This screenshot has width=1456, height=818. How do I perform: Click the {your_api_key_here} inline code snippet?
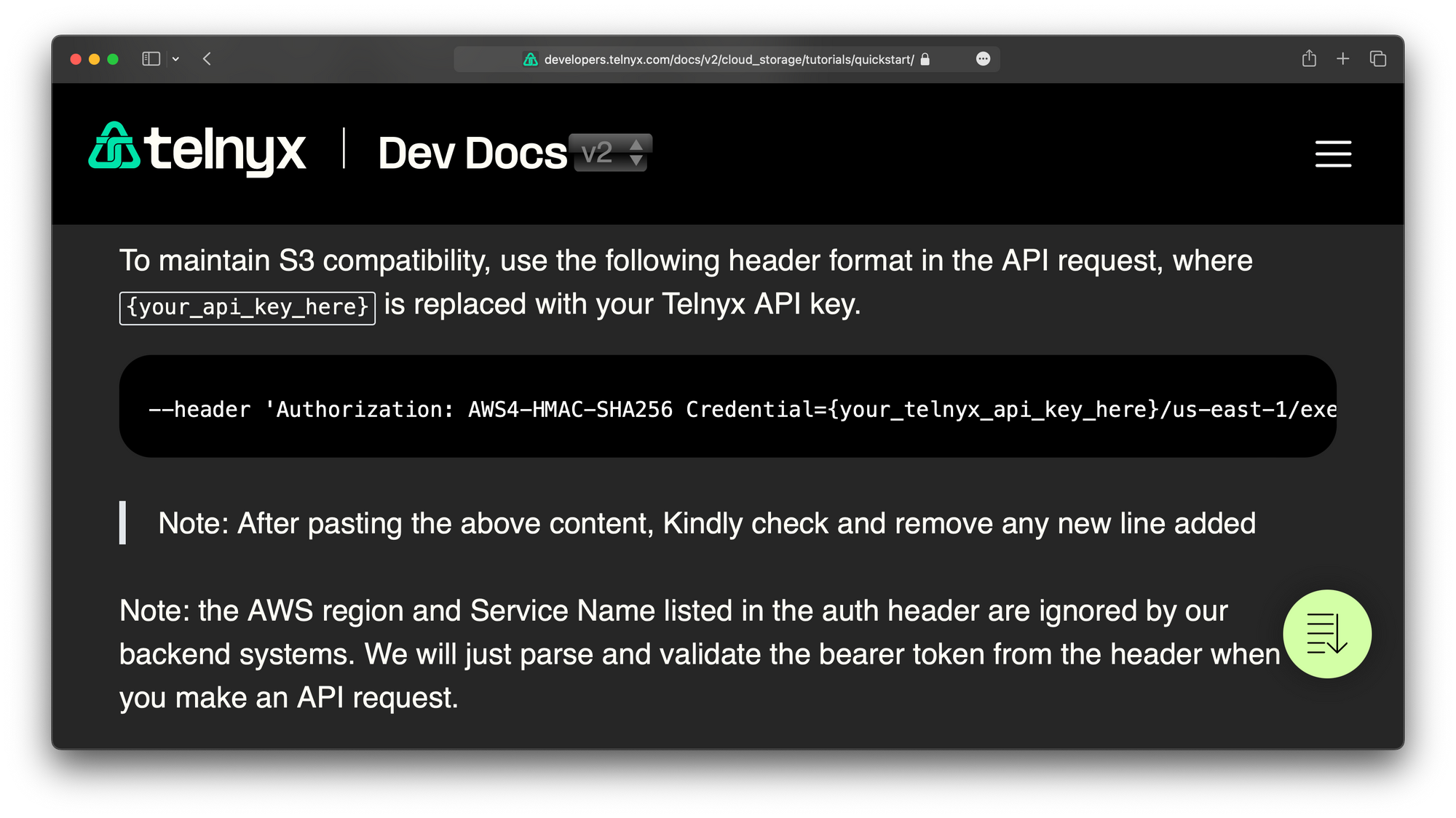[247, 306]
